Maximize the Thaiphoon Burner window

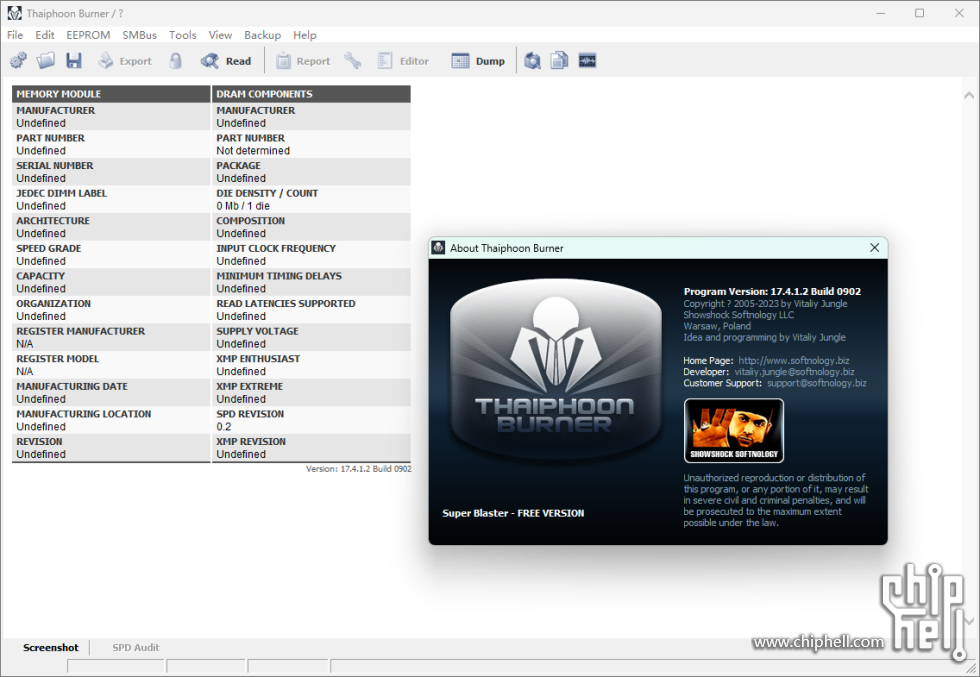tap(919, 13)
